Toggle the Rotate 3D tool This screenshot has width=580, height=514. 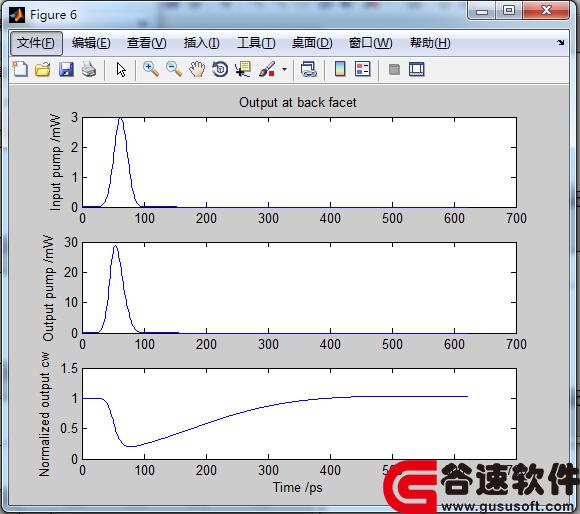point(220,69)
